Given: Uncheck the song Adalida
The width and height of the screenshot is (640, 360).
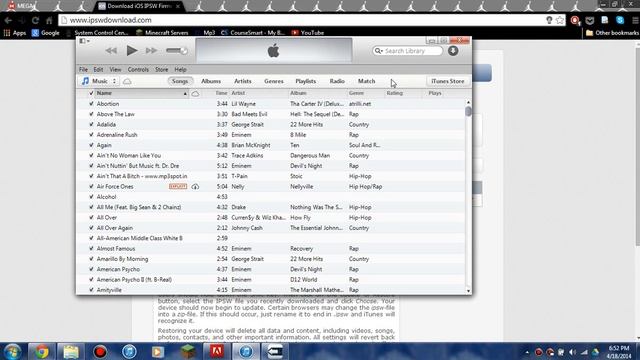Looking at the screenshot, I should click(91, 124).
